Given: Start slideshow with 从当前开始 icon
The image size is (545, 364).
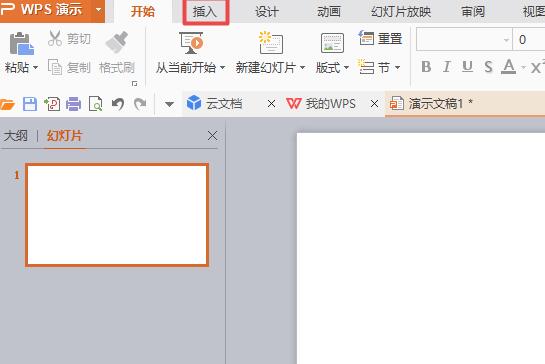Looking at the screenshot, I should coord(191,43).
